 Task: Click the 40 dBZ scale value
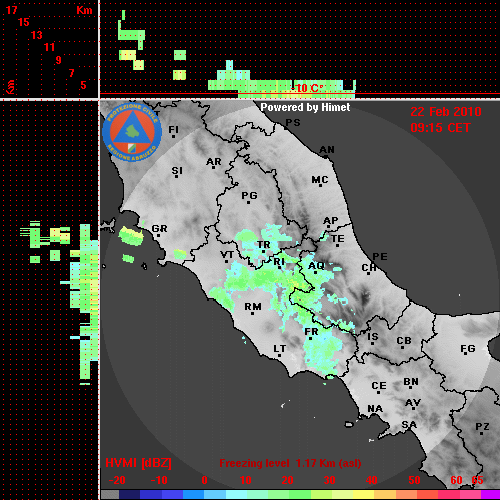[x=371, y=480]
